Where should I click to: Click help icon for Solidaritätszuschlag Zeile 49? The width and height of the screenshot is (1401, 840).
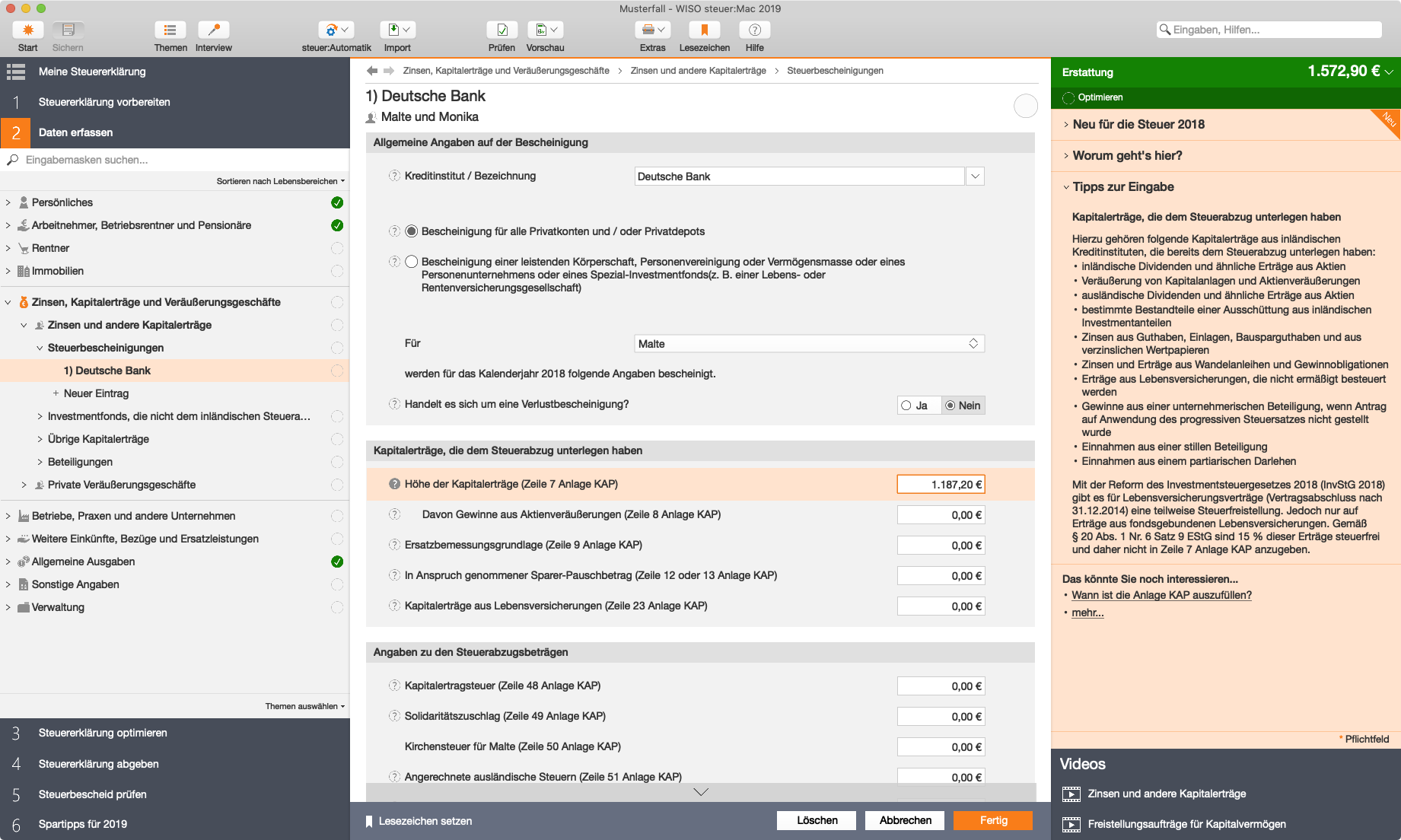click(394, 716)
